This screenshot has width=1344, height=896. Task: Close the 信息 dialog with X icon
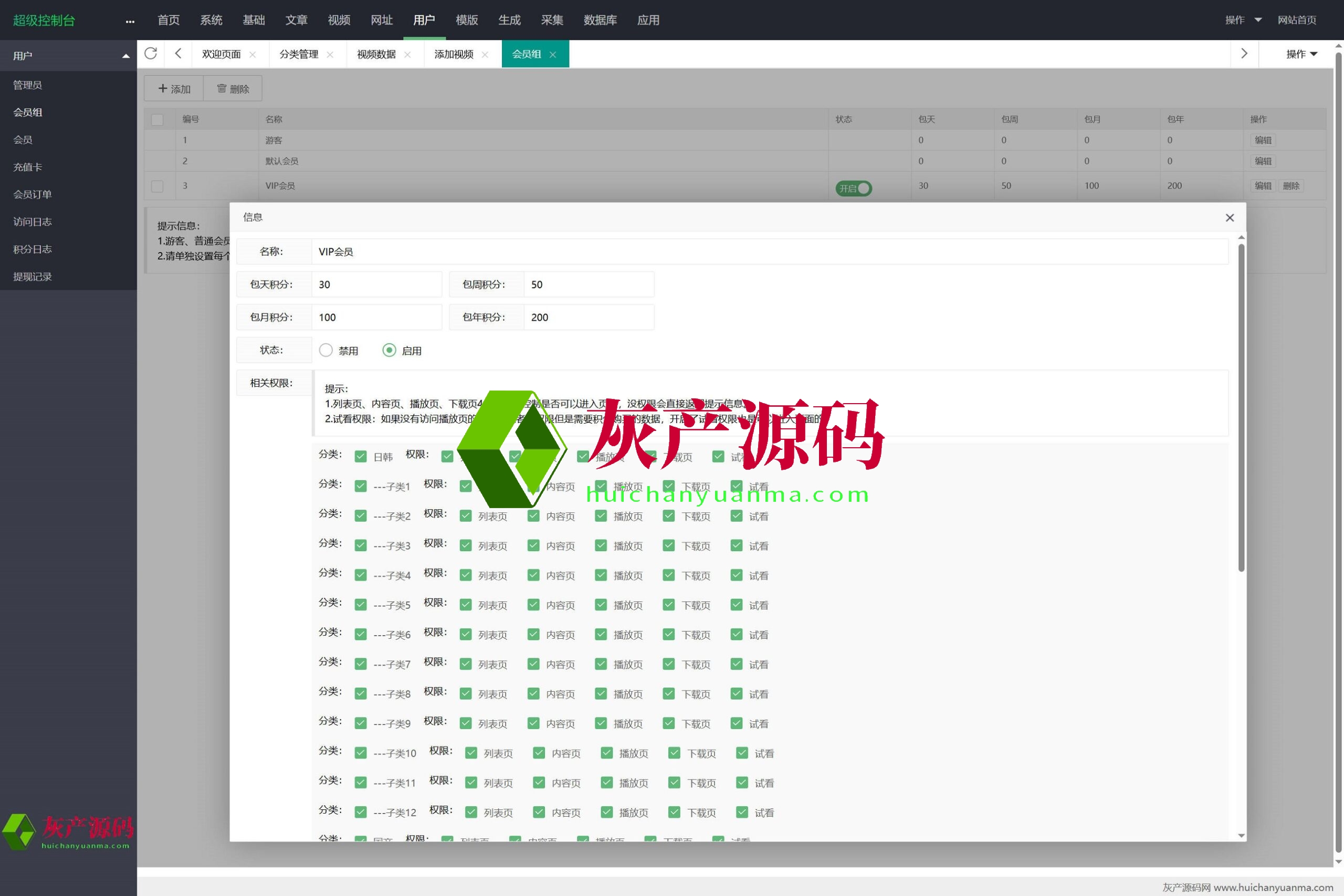click(x=1230, y=218)
